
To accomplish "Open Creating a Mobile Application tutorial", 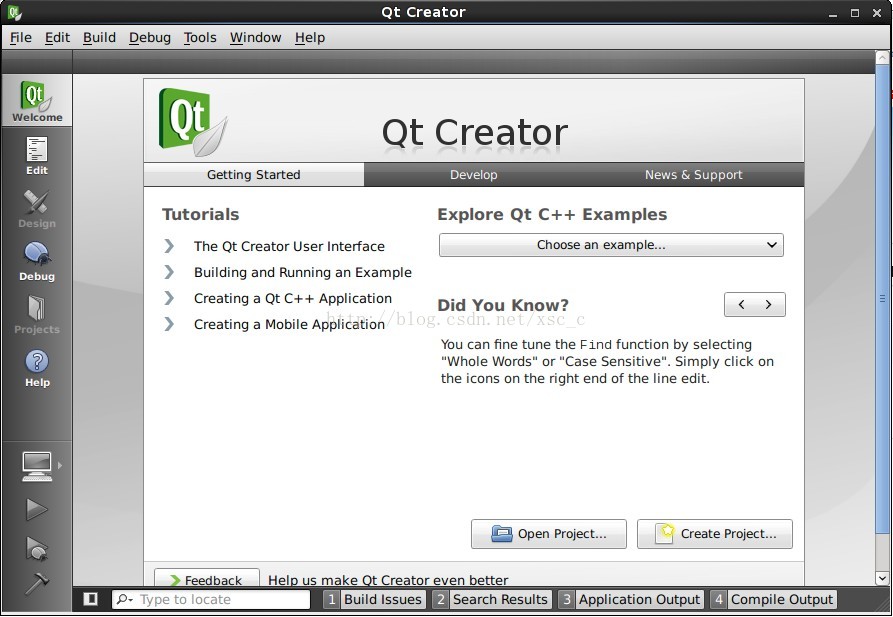I will pyautogui.click(x=289, y=324).
